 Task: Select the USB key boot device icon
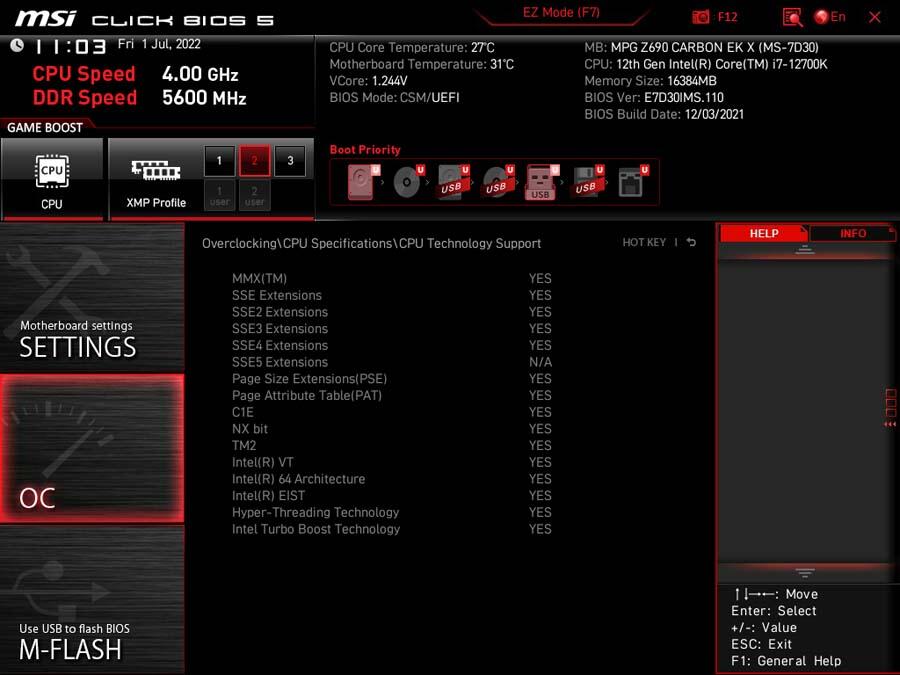(x=542, y=182)
